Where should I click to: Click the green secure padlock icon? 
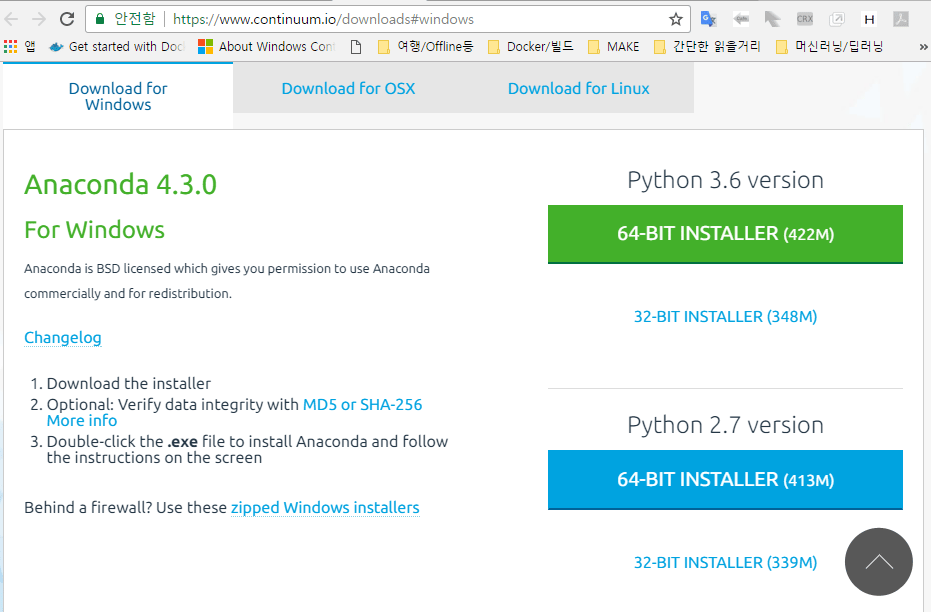click(x=100, y=19)
